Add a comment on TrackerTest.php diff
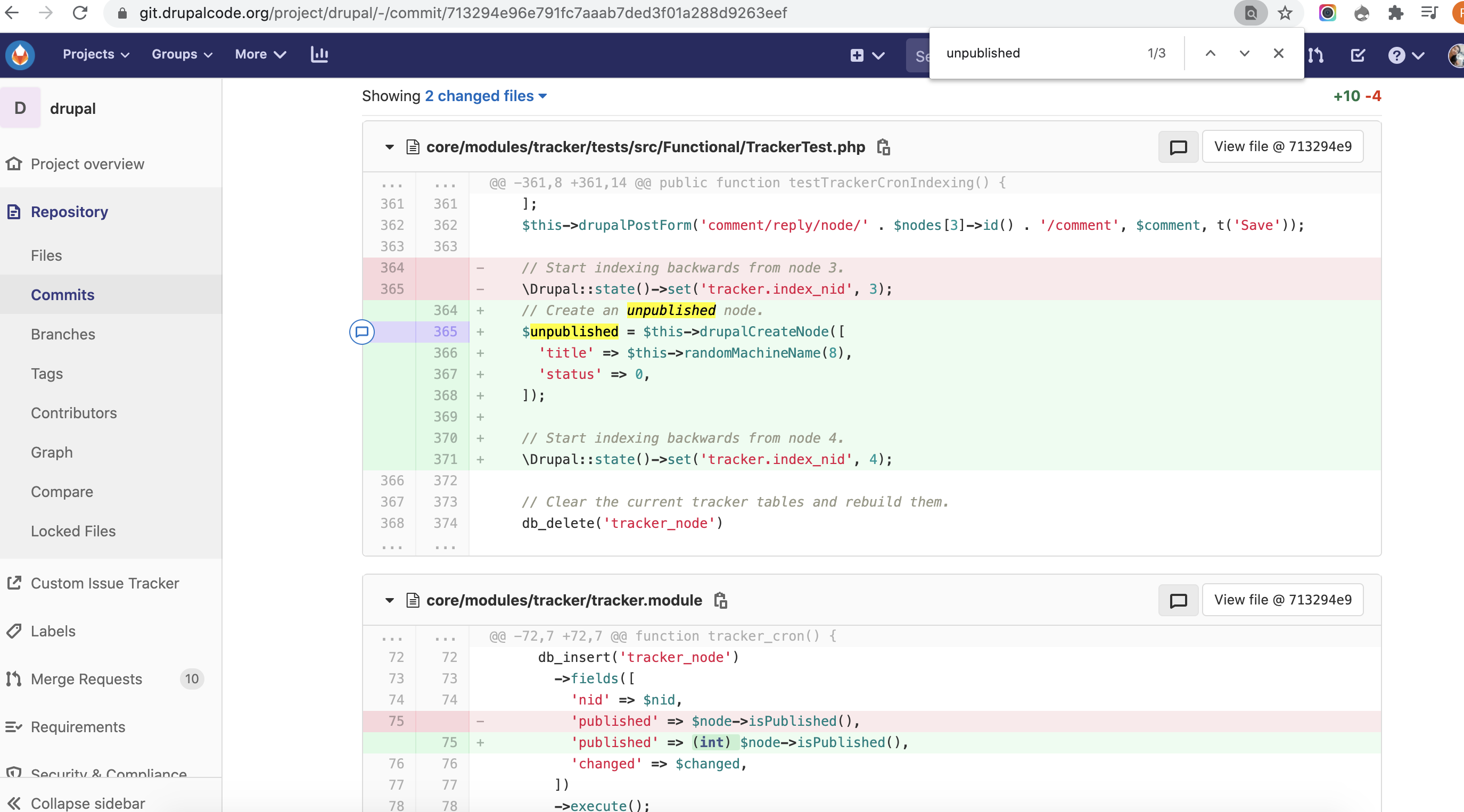The height and width of the screenshot is (812, 1464). (1178, 147)
